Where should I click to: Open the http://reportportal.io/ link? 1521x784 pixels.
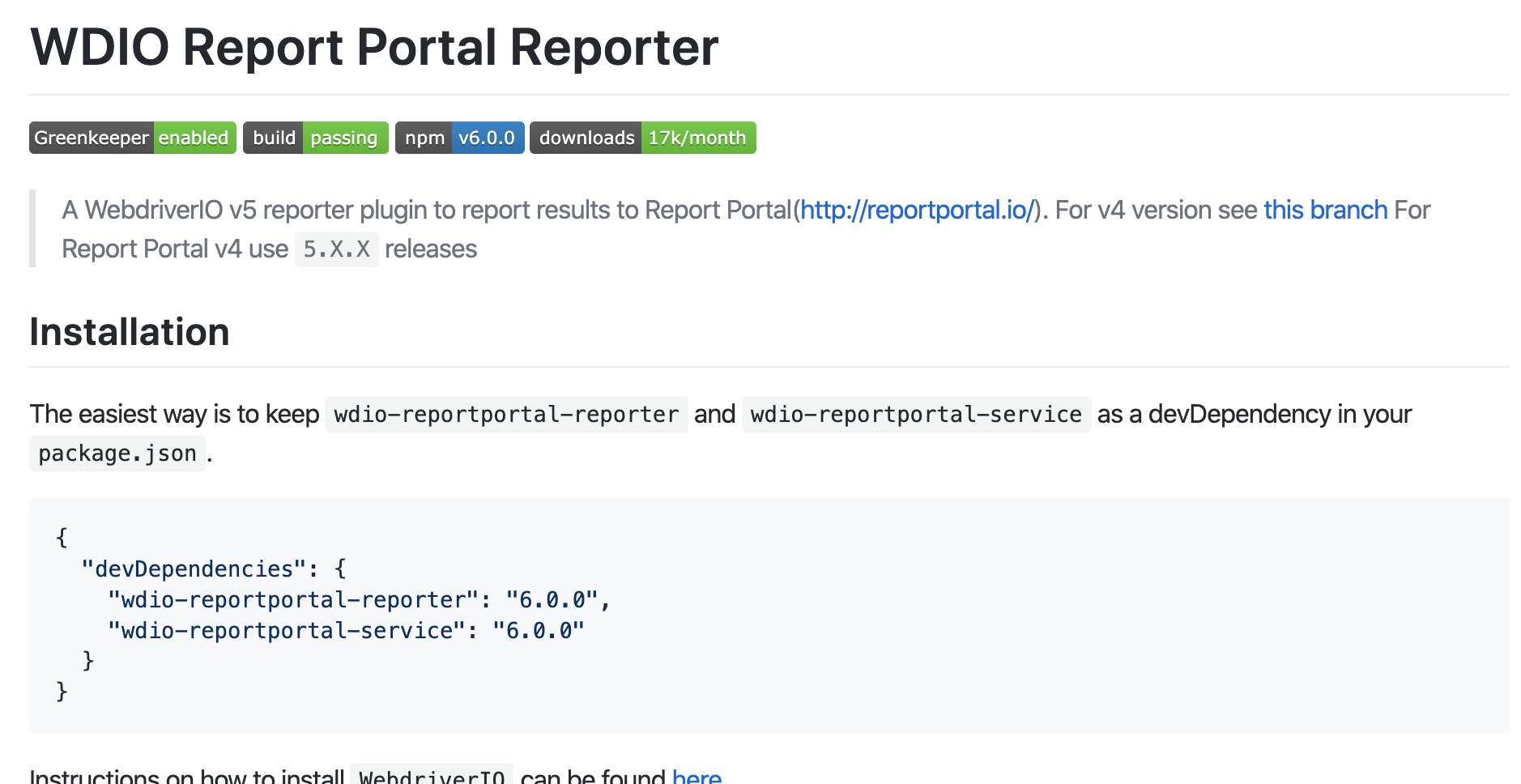click(917, 210)
